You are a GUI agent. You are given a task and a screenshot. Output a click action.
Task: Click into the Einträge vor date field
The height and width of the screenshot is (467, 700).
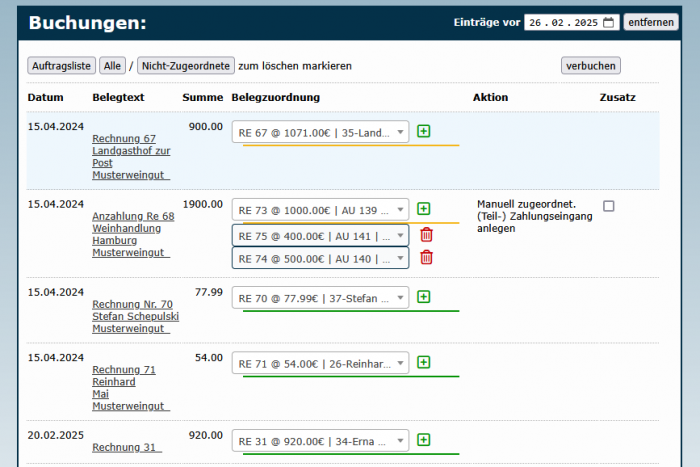(562, 22)
